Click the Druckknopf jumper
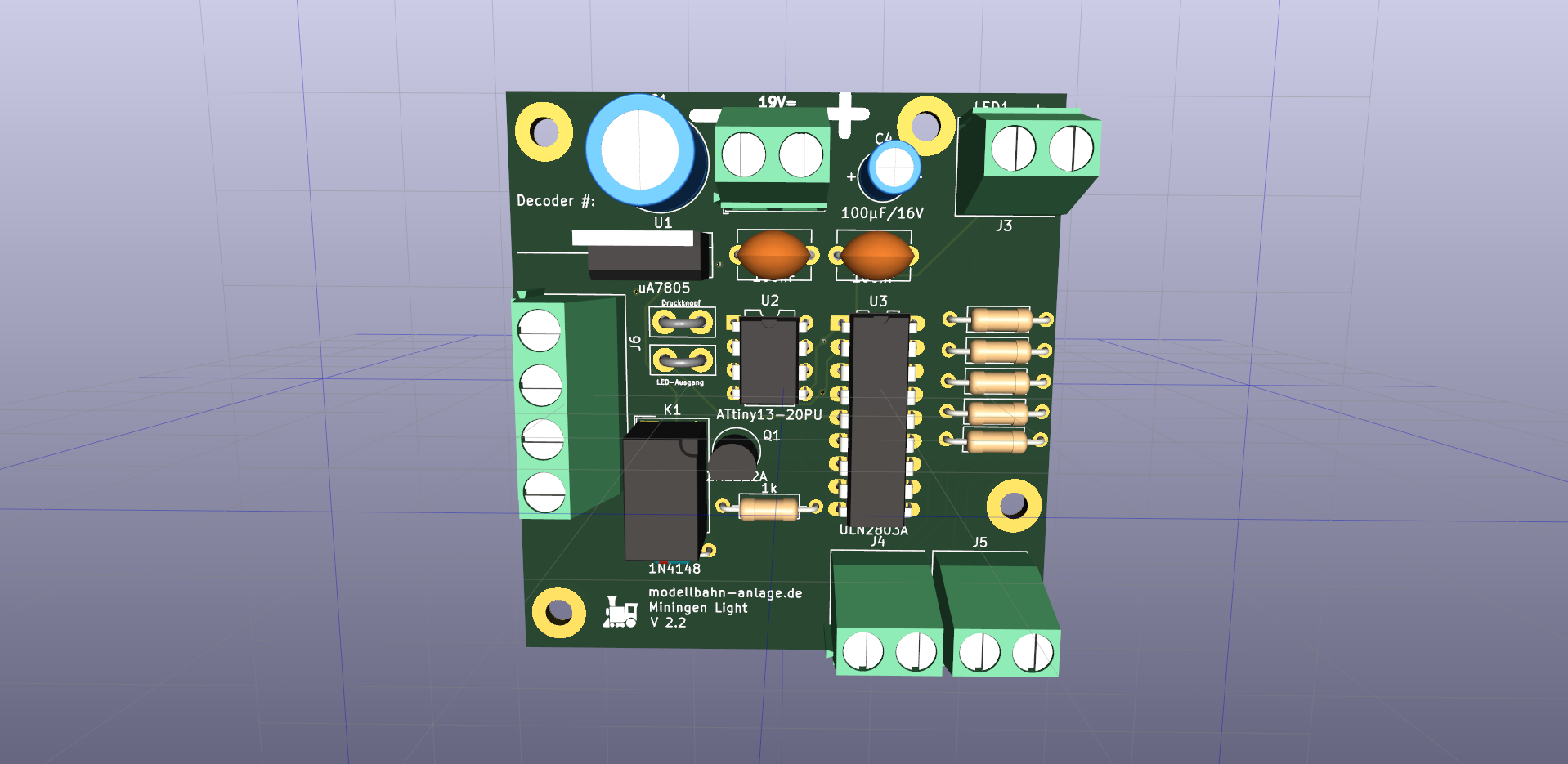Viewport: 1568px width, 764px height. pos(682,323)
